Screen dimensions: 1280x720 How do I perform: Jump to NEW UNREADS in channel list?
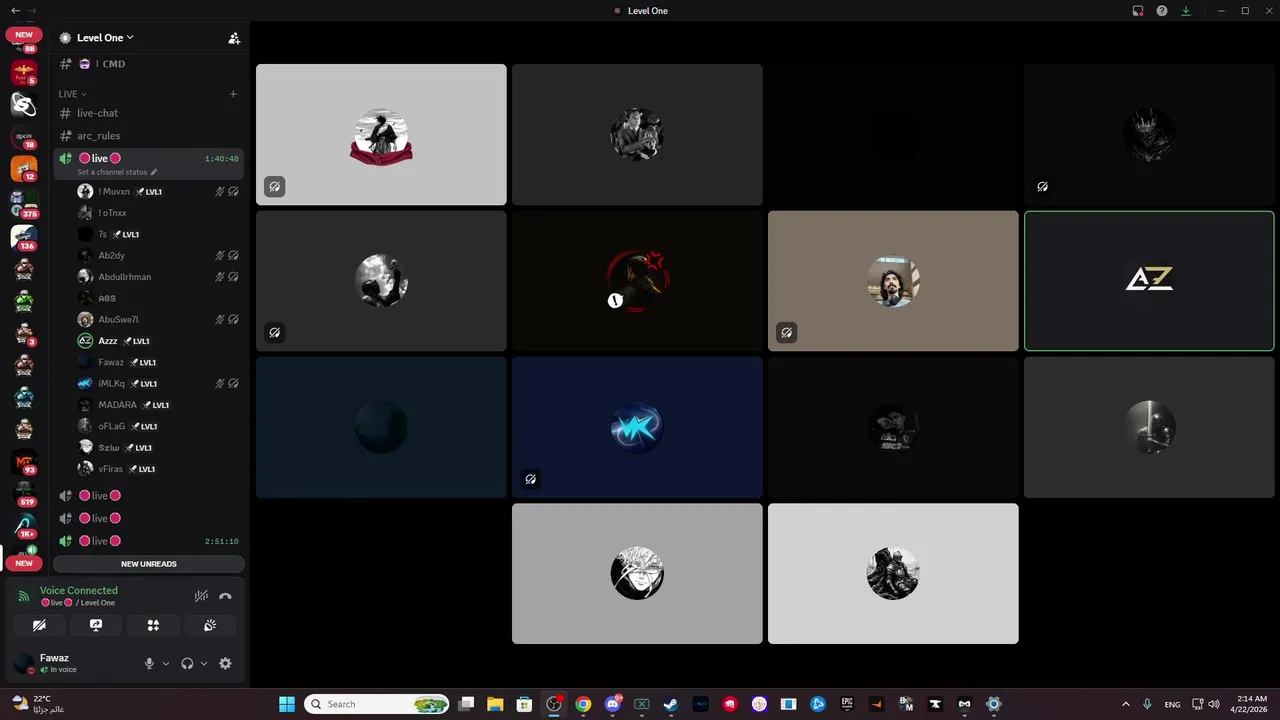pos(149,564)
